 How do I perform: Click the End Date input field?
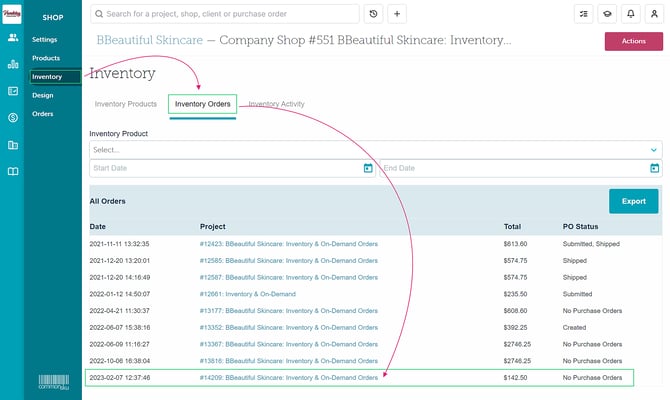point(521,168)
